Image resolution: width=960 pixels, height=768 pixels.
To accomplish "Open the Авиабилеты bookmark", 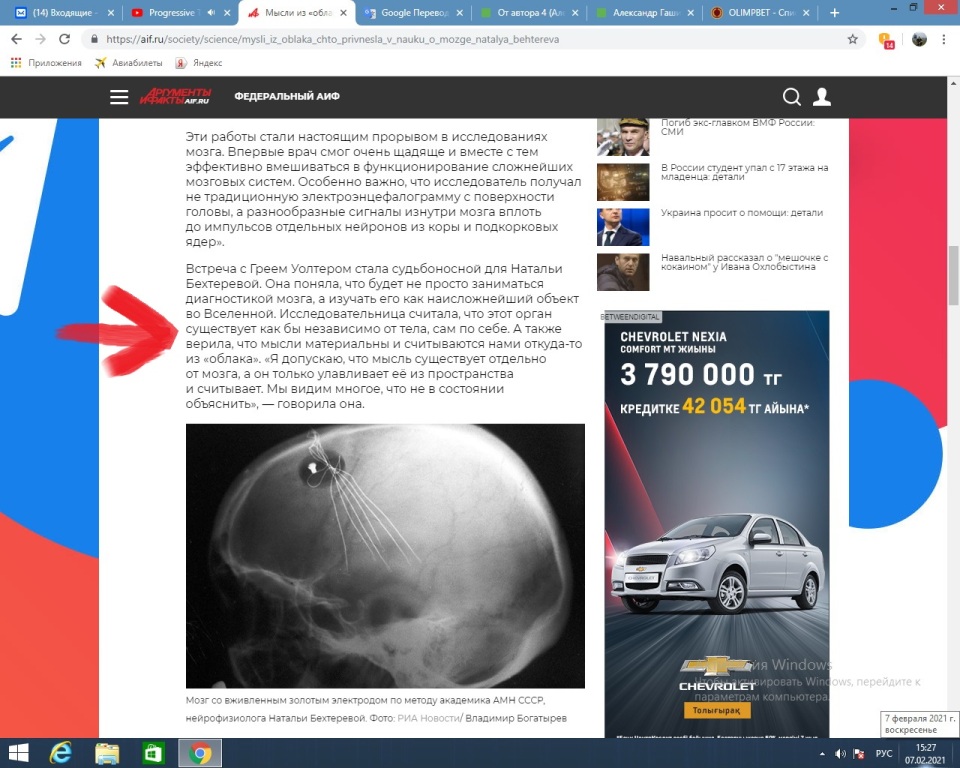I will [x=129, y=62].
